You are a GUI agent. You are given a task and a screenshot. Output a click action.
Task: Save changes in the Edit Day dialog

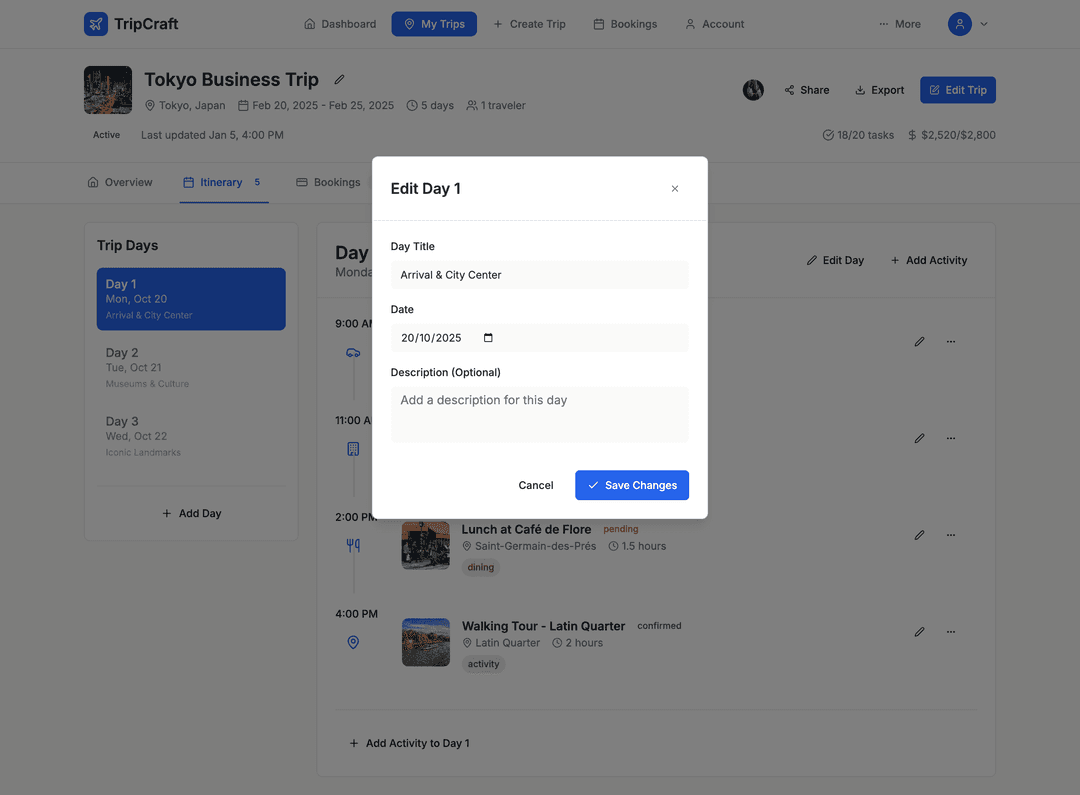(x=632, y=485)
